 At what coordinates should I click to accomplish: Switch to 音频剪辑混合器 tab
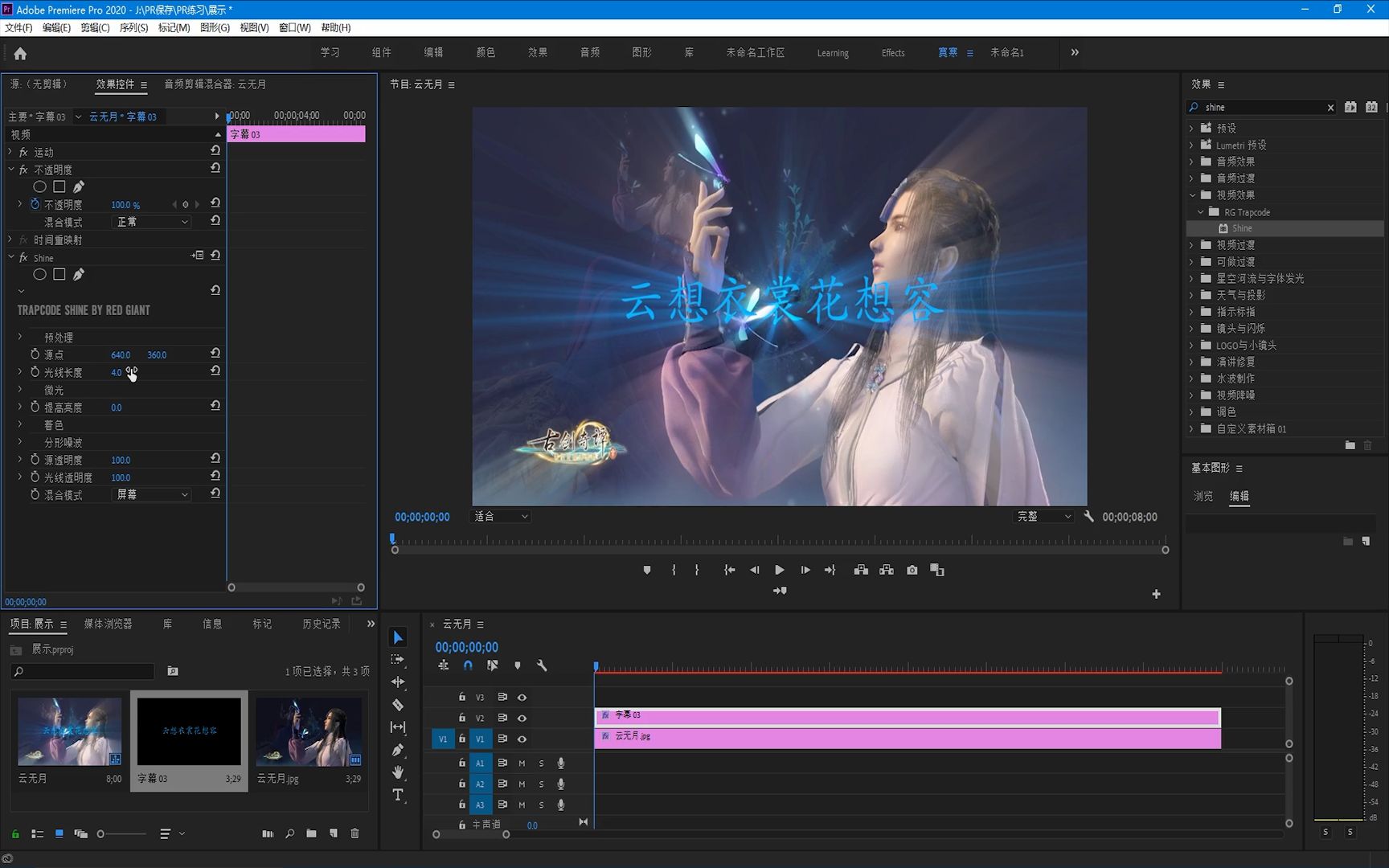tap(215, 84)
